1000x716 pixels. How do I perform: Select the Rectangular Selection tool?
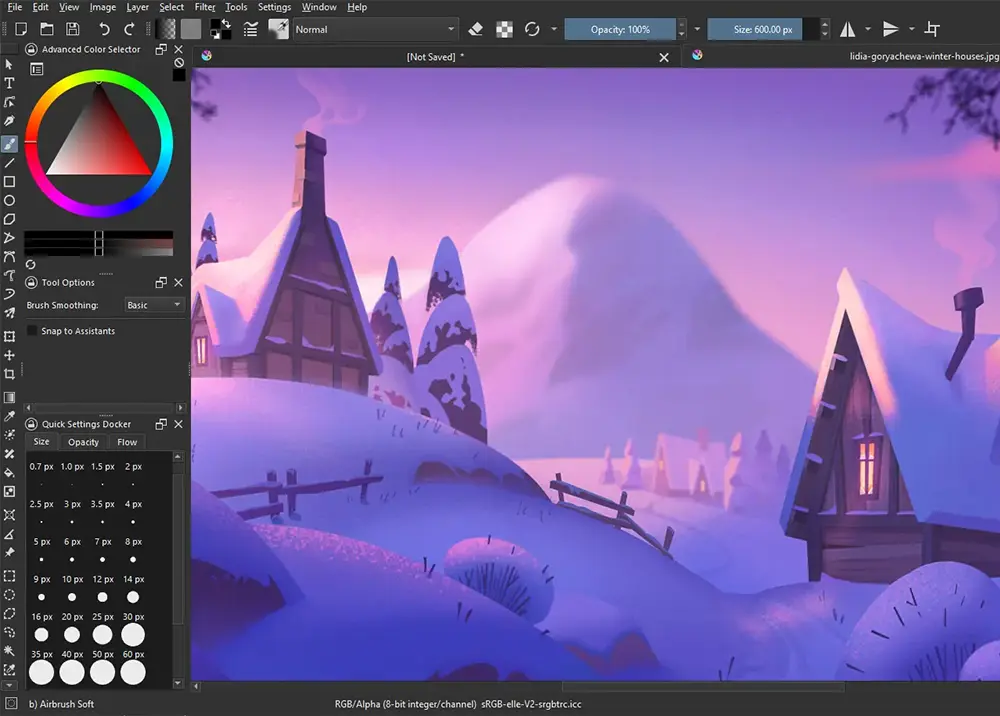tap(9, 576)
